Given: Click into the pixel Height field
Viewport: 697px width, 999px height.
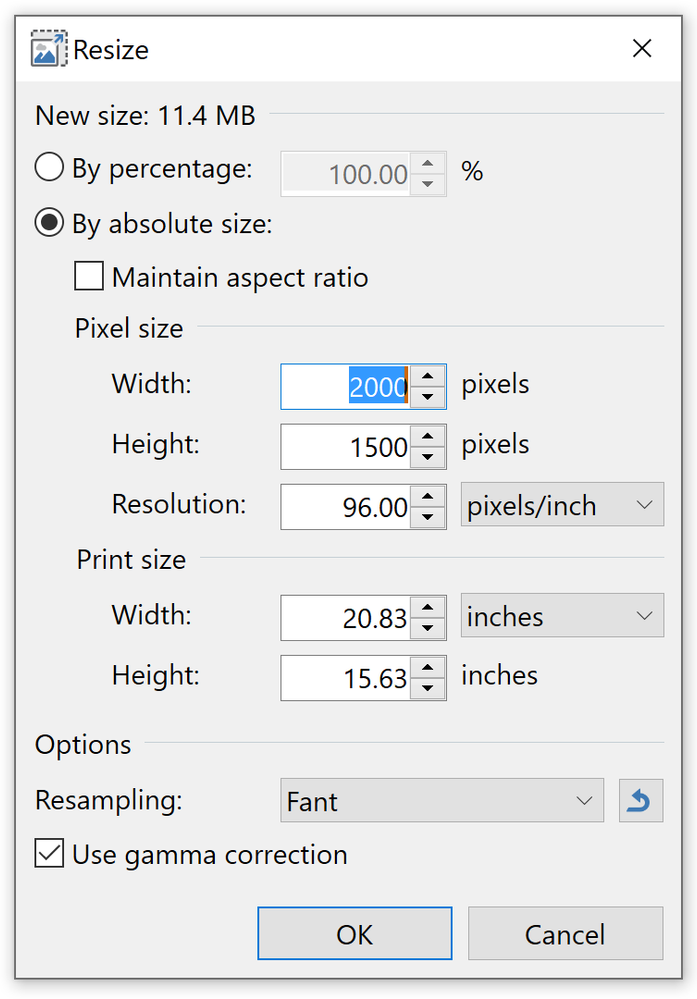Looking at the screenshot, I should pyautogui.click(x=345, y=447).
